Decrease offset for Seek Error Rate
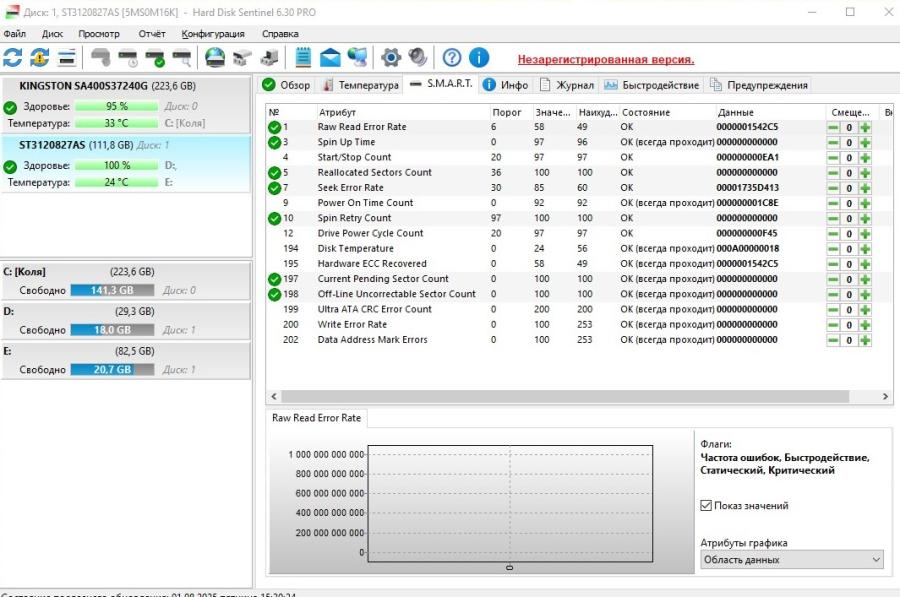 pyautogui.click(x=833, y=188)
